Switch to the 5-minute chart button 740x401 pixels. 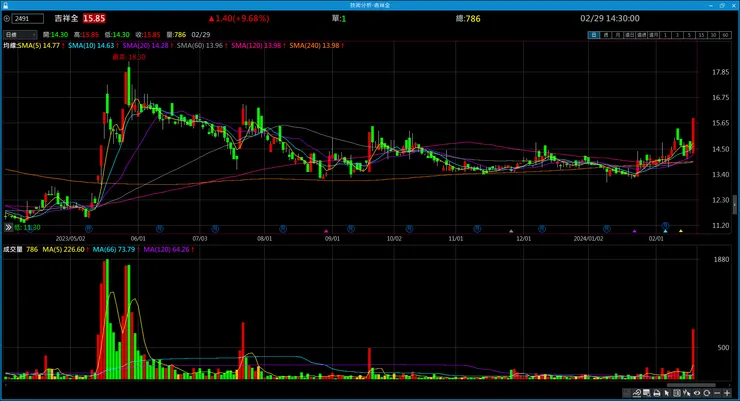click(690, 35)
